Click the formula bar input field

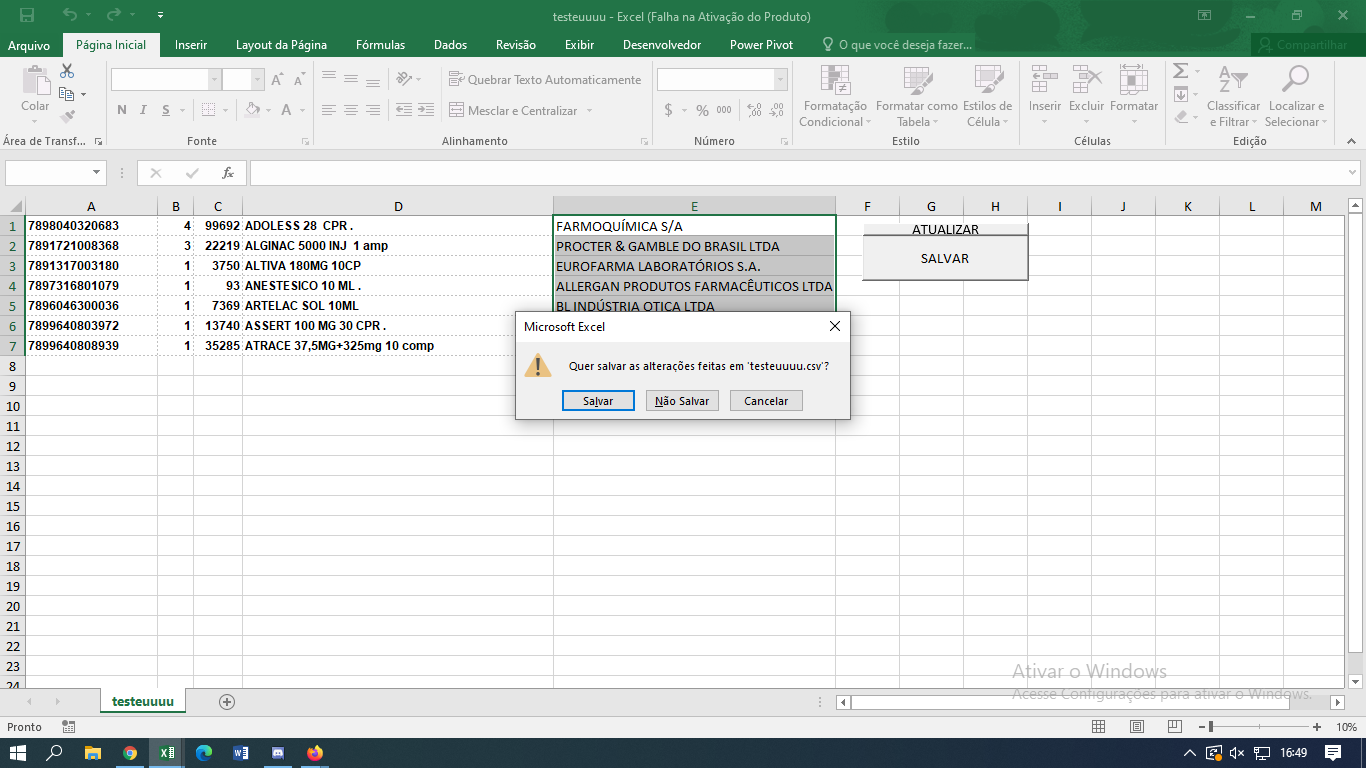click(x=804, y=173)
